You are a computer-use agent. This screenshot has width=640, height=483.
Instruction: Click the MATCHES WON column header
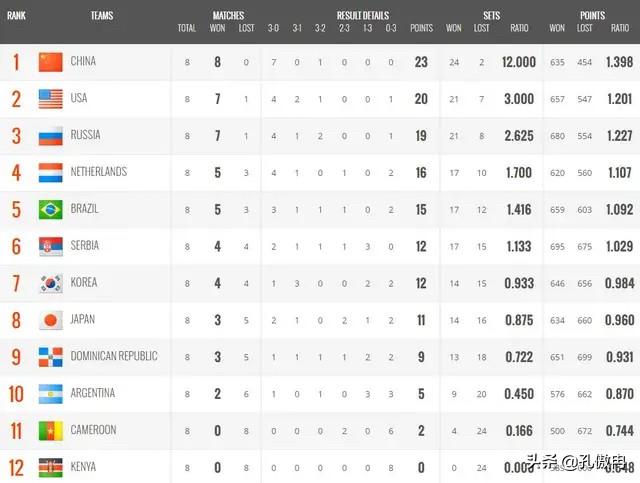[217, 28]
